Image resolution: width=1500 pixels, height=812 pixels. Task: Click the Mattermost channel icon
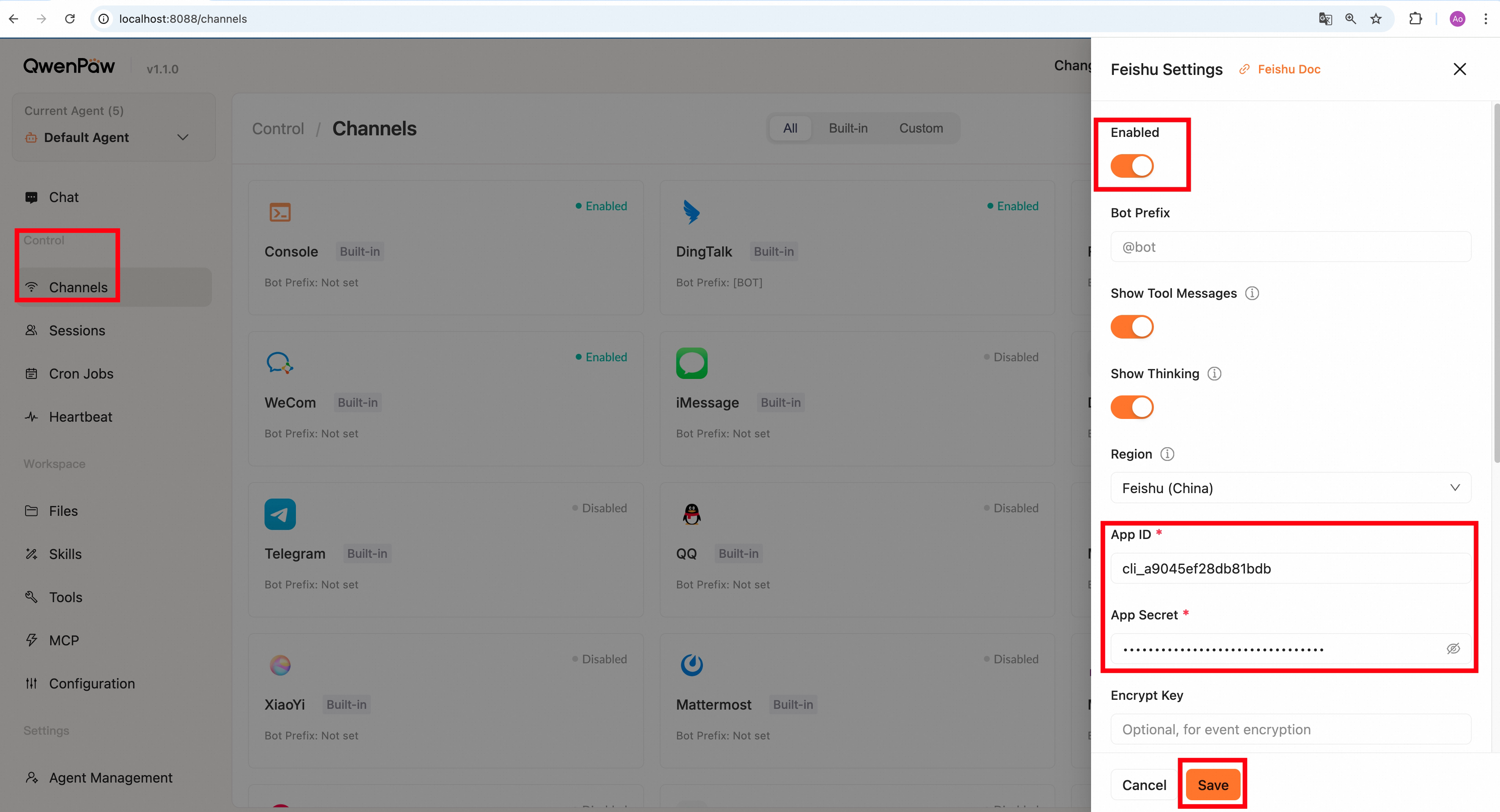(x=692, y=665)
